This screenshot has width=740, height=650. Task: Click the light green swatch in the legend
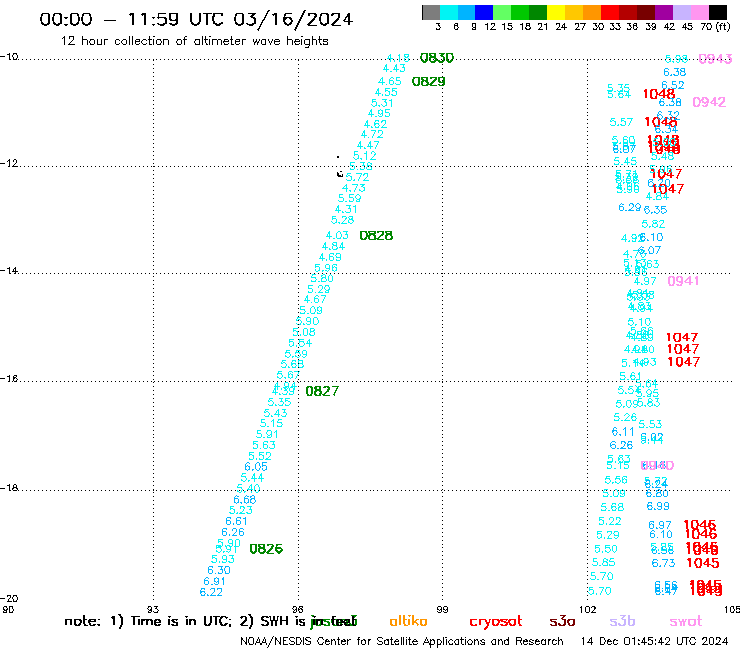(502, 12)
